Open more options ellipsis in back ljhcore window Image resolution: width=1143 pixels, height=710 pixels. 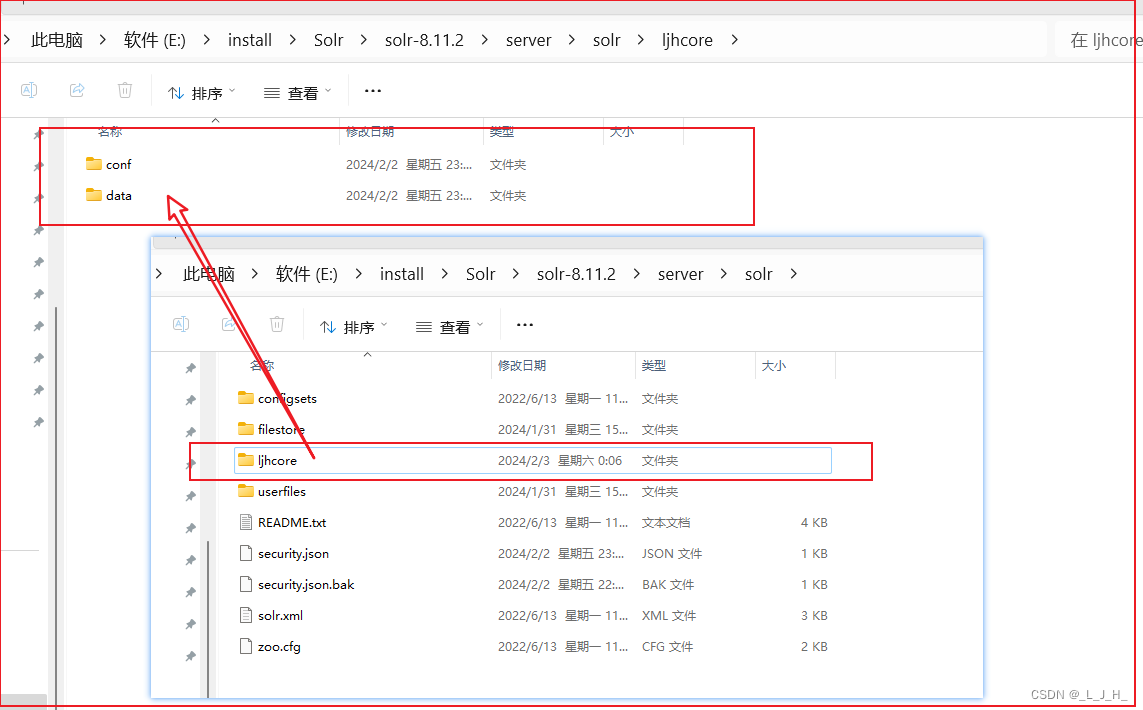[x=372, y=91]
